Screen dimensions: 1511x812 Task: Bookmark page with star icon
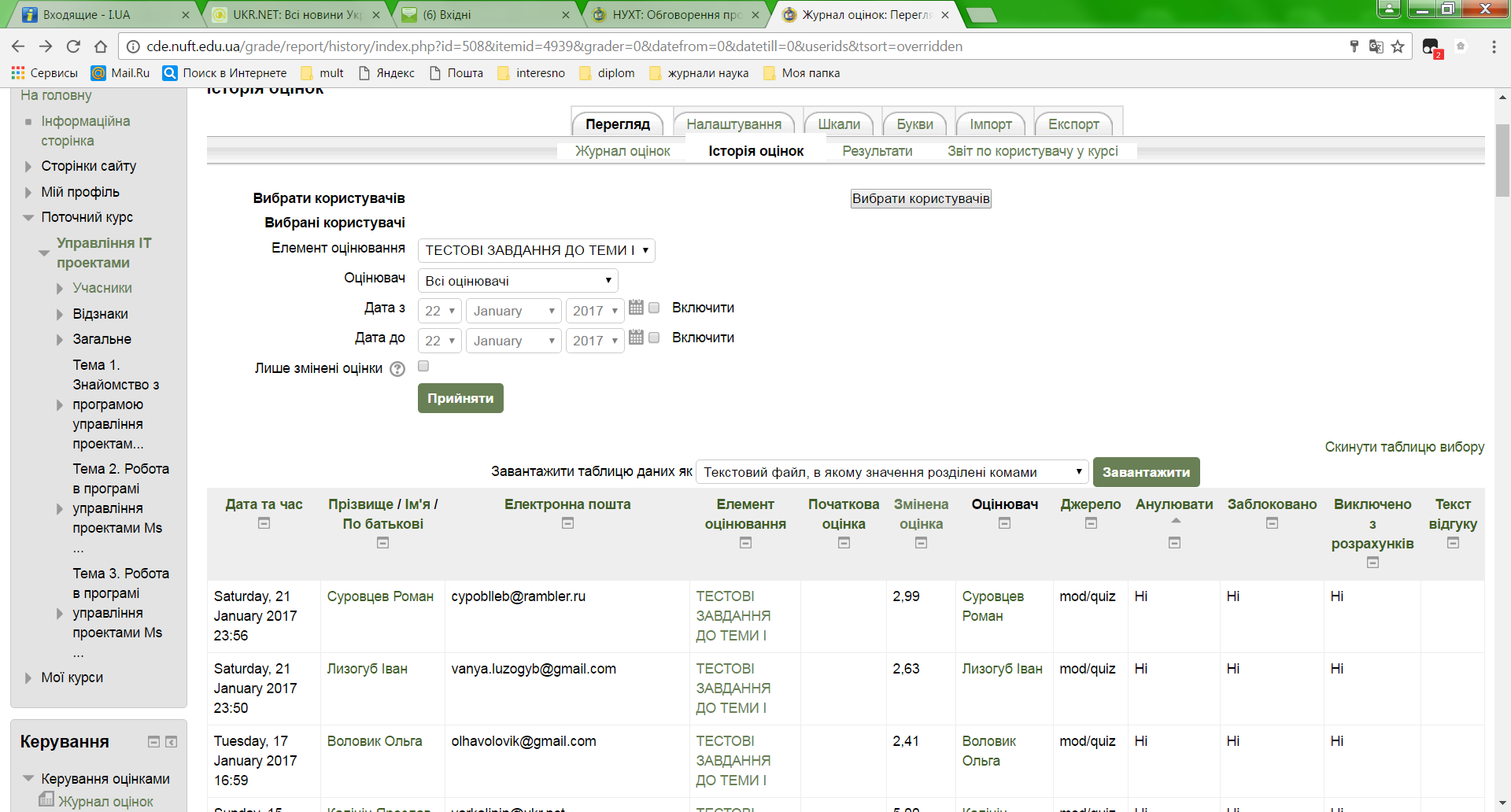[x=1398, y=46]
